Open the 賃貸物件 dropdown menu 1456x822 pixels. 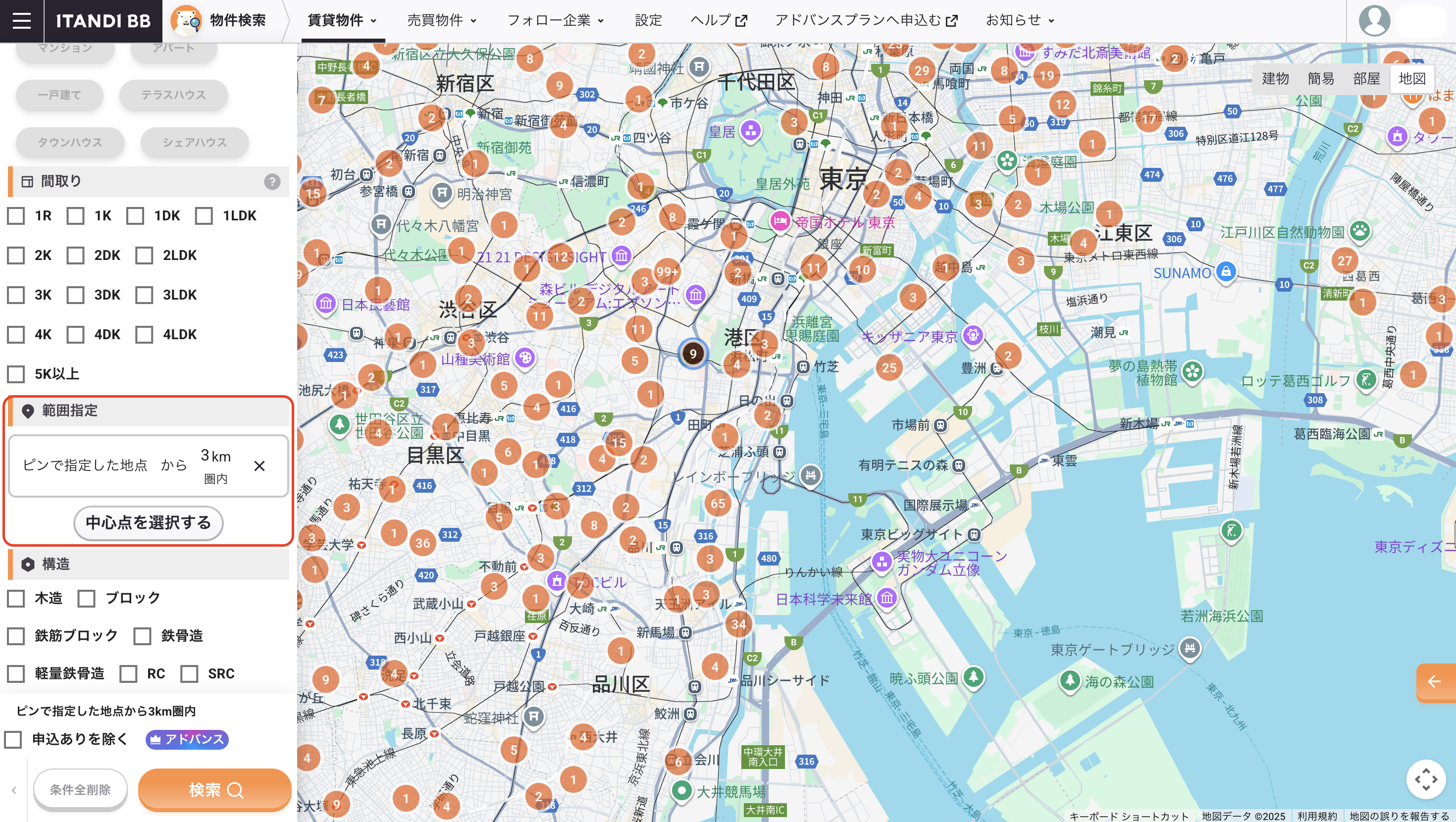pyautogui.click(x=343, y=20)
